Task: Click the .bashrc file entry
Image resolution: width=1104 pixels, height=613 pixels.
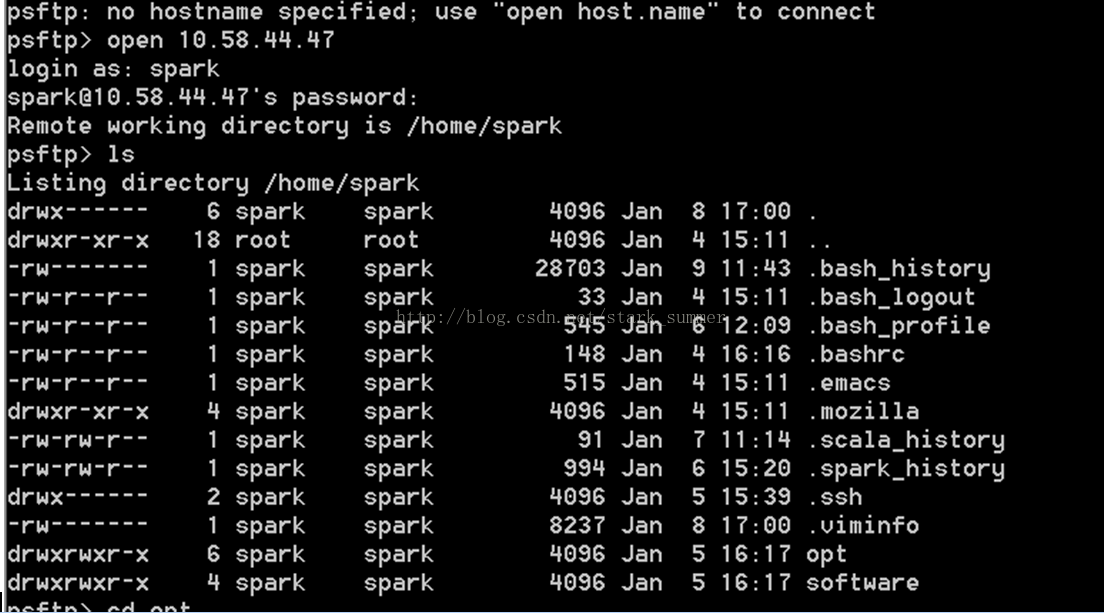Action: [x=855, y=354]
